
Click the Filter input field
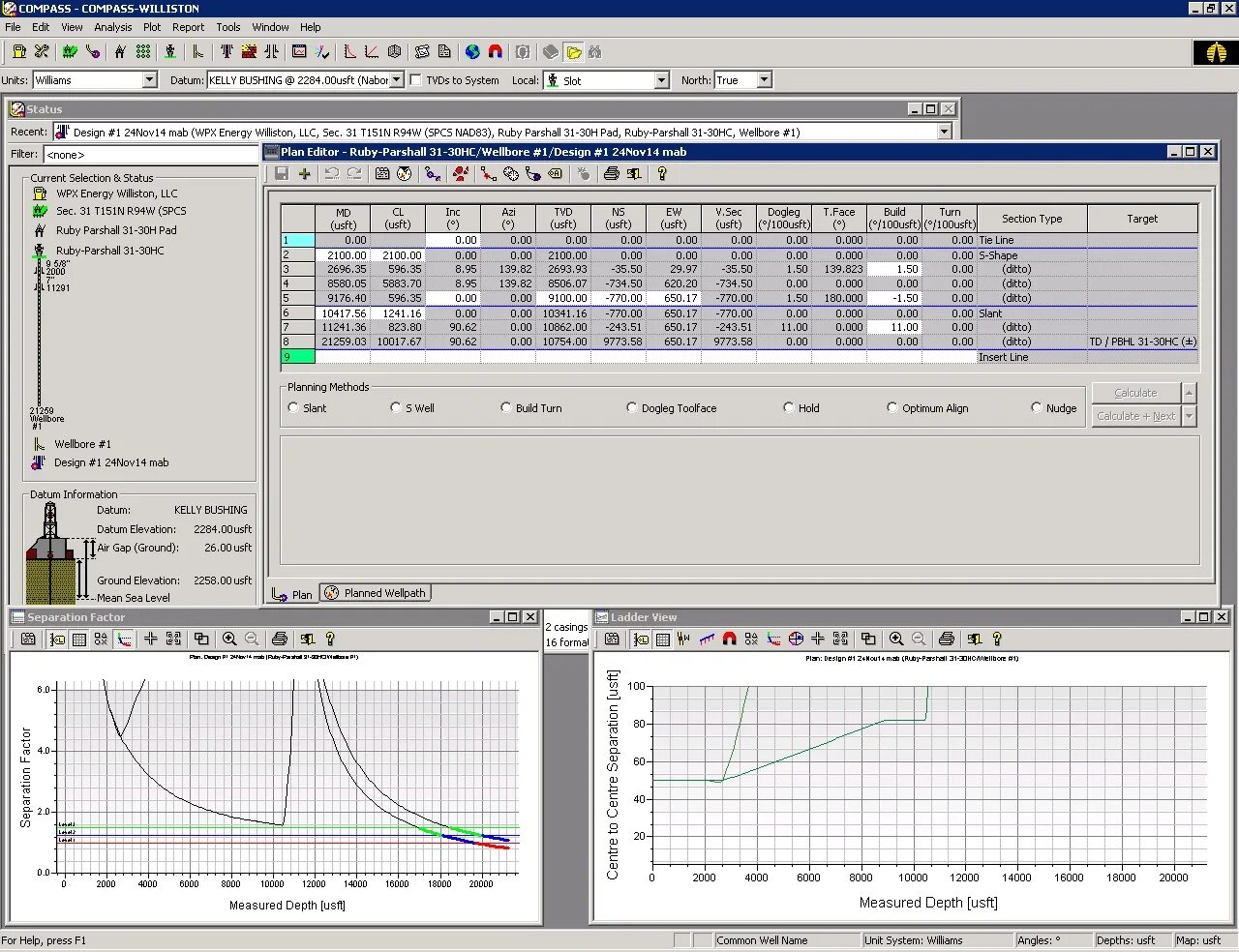tap(150, 154)
